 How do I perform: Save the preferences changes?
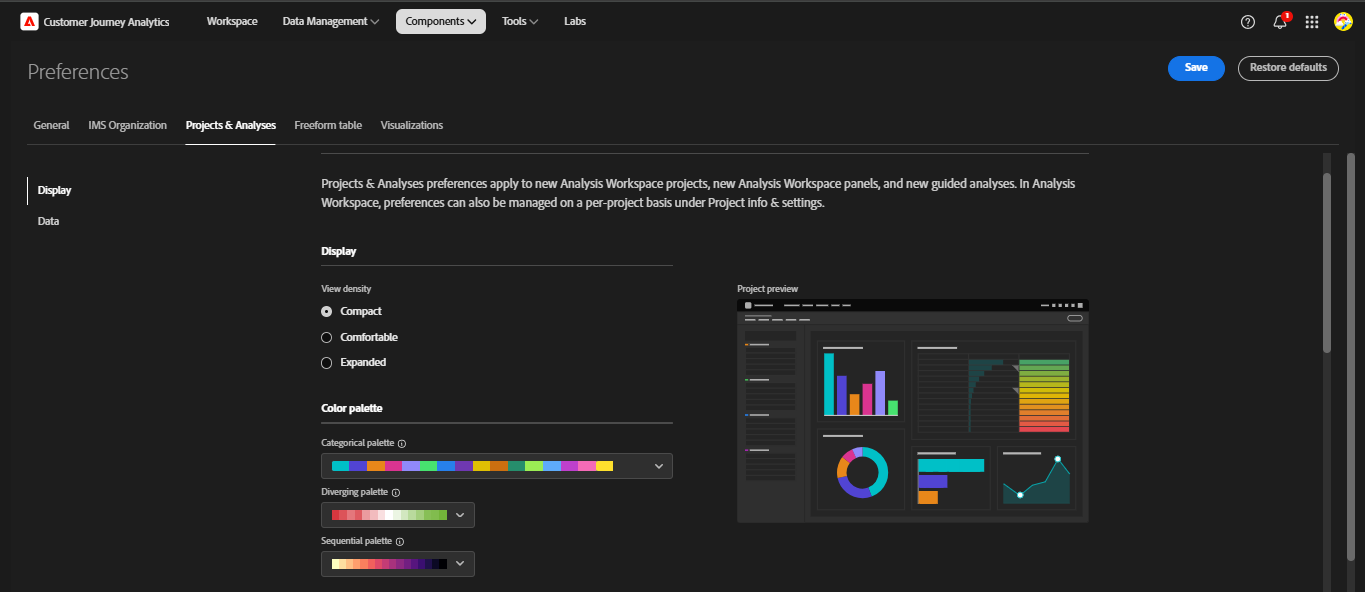click(1196, 68)
